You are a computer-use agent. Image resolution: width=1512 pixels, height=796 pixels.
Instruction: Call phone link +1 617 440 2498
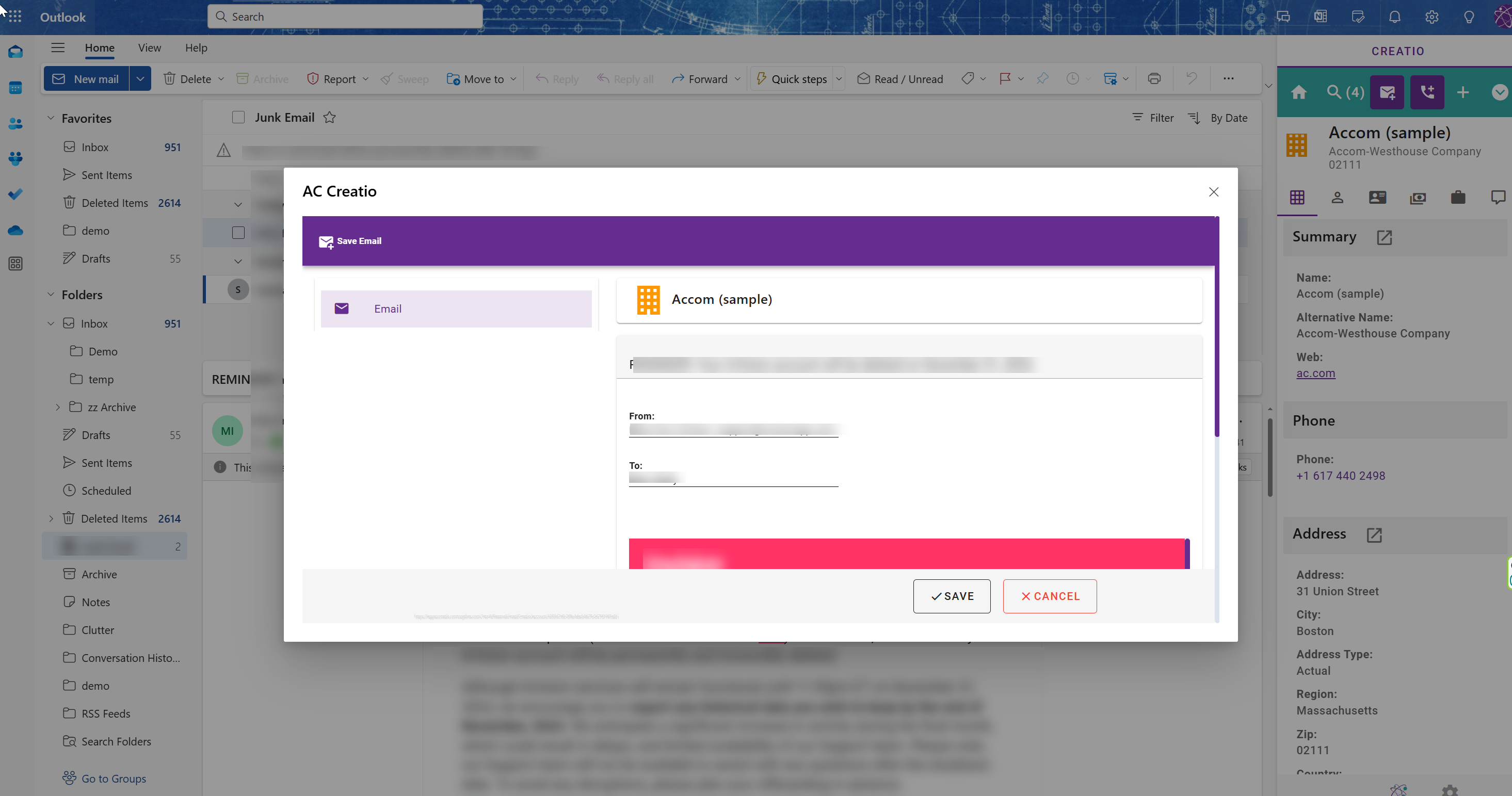pyautogui.click(x=1341, y=476)
